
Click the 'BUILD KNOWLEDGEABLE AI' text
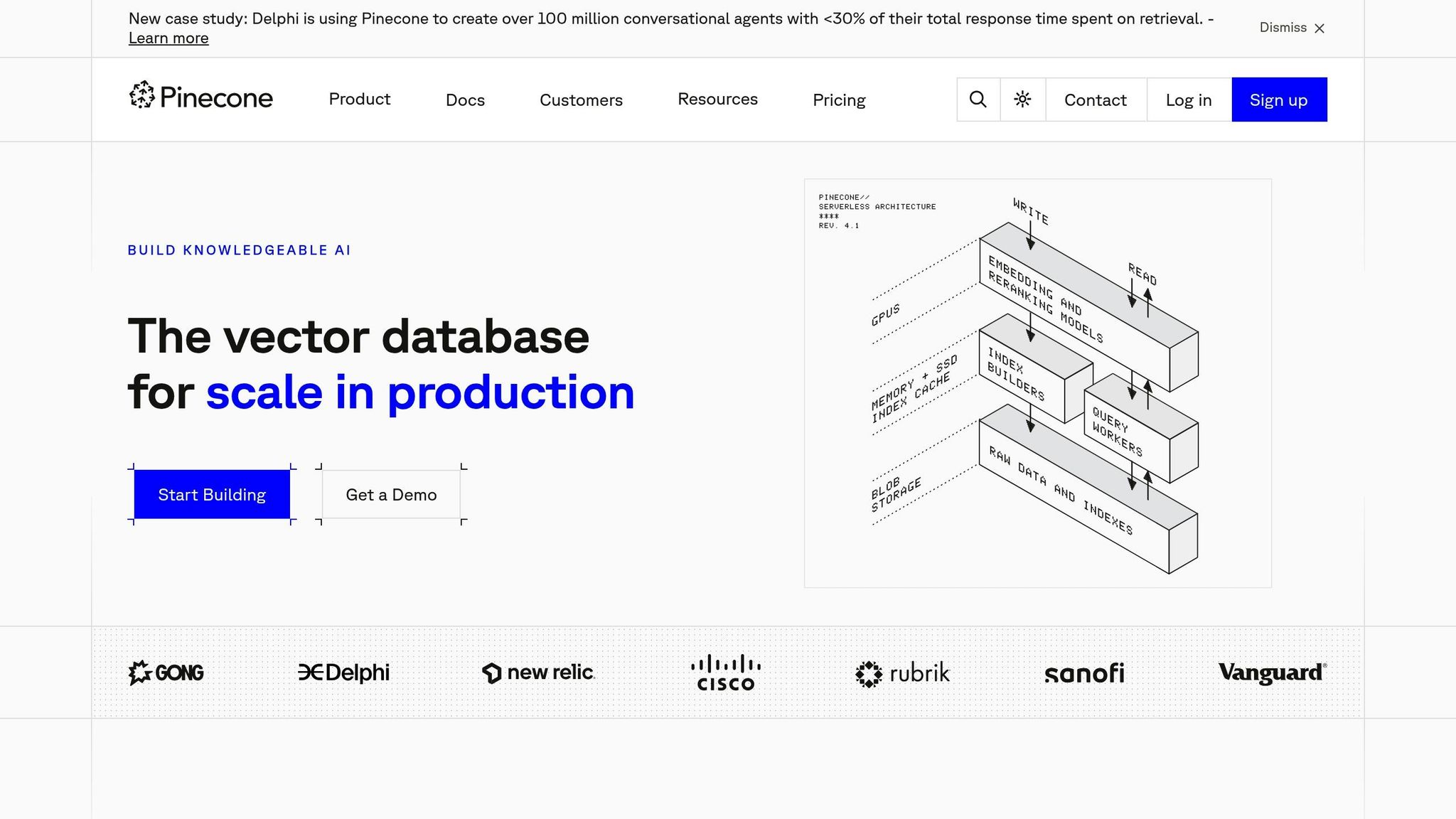tap(239, 250)
